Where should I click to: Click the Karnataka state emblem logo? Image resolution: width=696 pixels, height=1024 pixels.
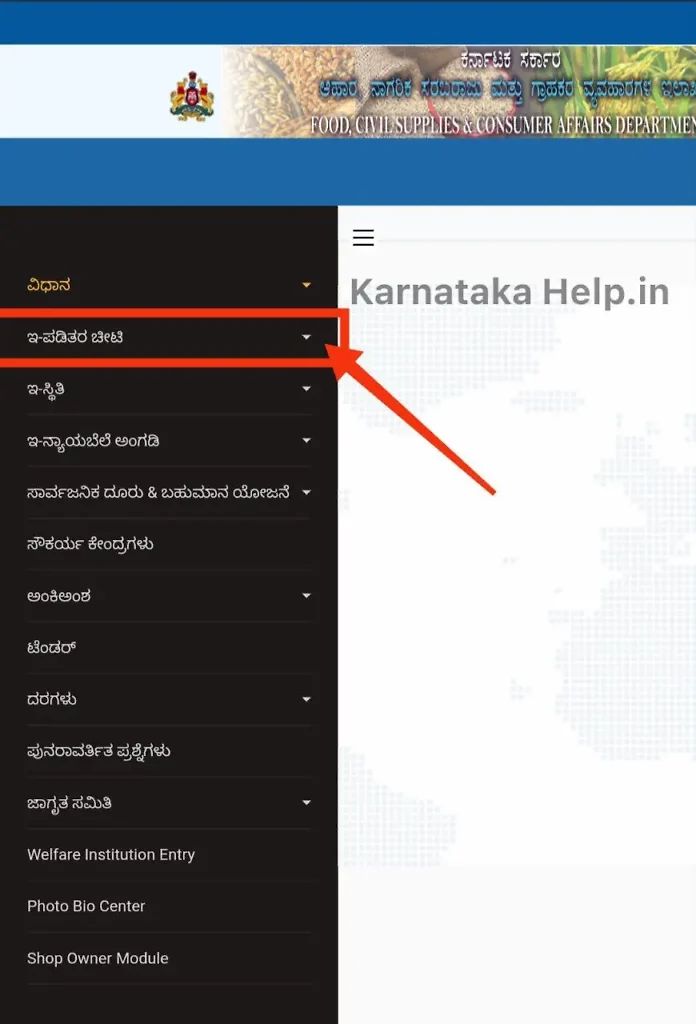(191, 97)
